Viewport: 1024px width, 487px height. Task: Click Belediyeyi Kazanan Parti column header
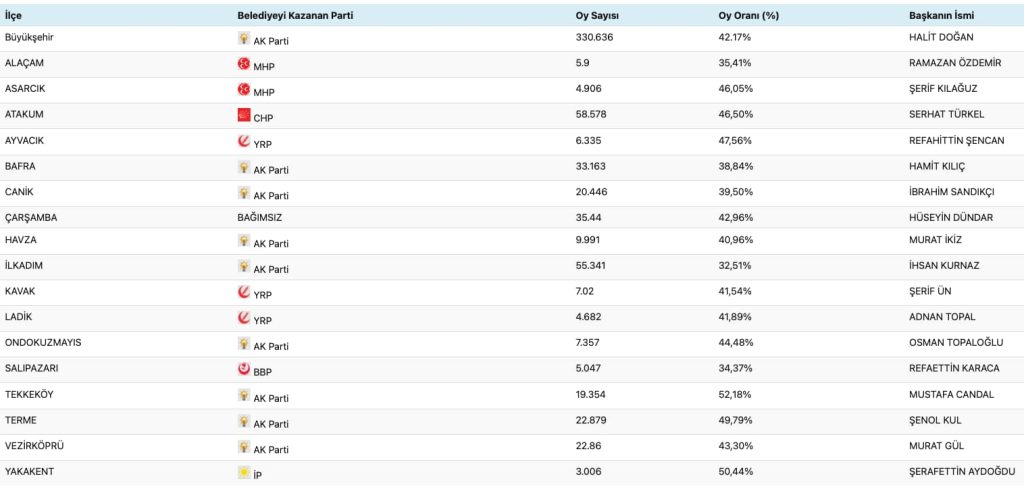click(x=295, y=16)
